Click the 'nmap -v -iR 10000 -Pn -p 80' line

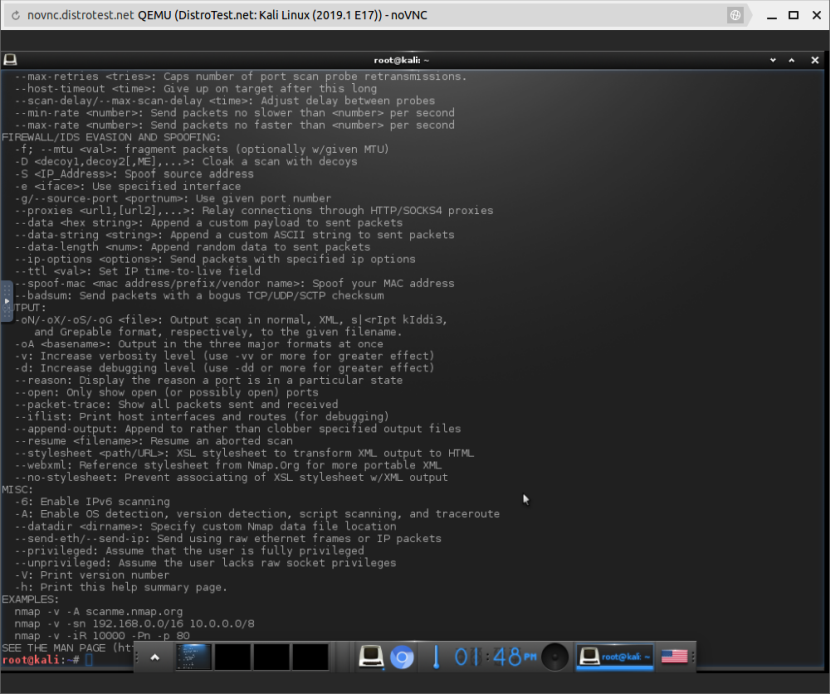pyautogui.click(x=102, y=635)
